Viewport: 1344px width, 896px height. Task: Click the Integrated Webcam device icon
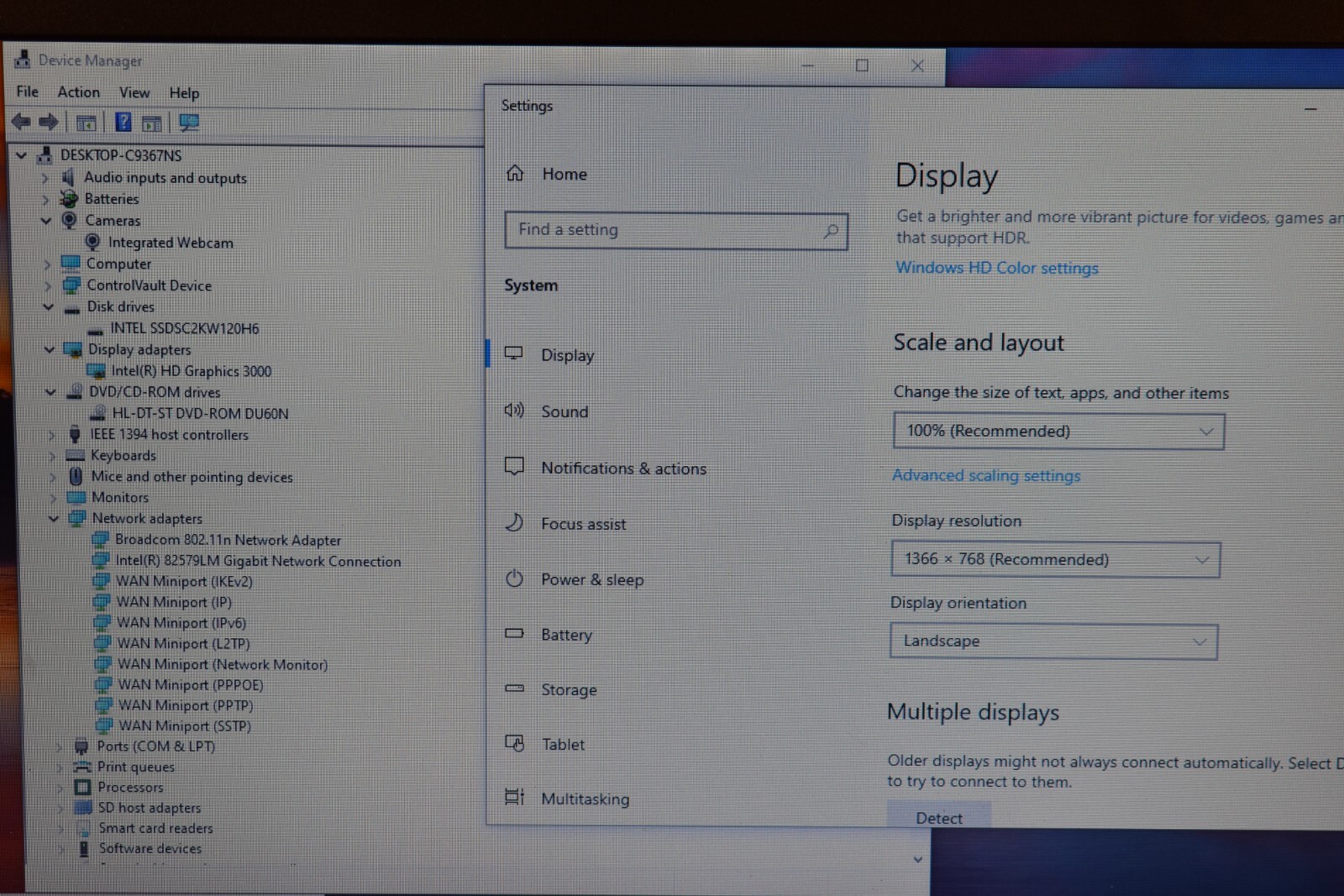[x=92, y=242]
